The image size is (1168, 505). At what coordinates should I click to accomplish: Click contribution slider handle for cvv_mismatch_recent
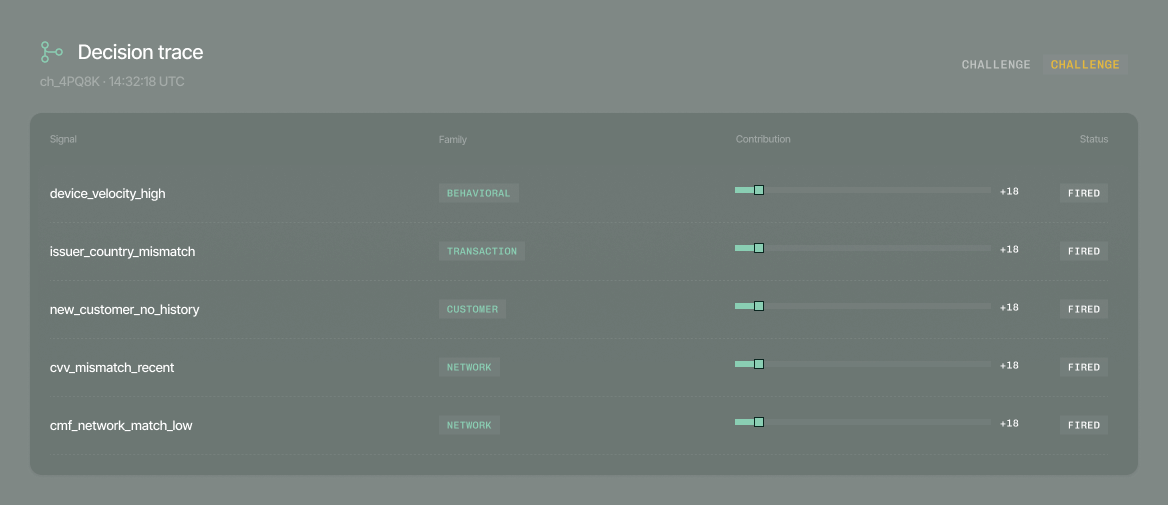(x=759, y=364)
